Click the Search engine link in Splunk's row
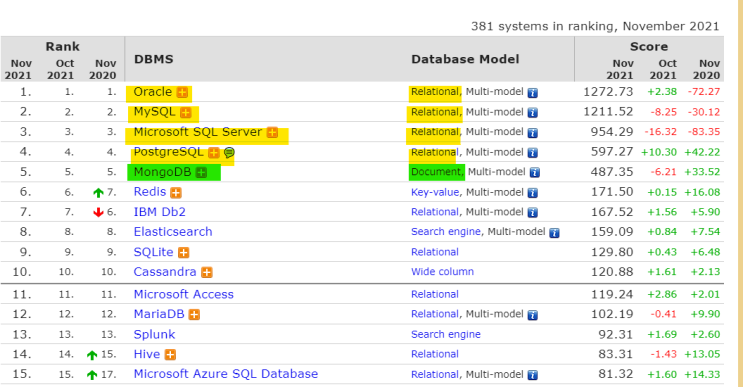The image size is (743, 387). [446, 334]
